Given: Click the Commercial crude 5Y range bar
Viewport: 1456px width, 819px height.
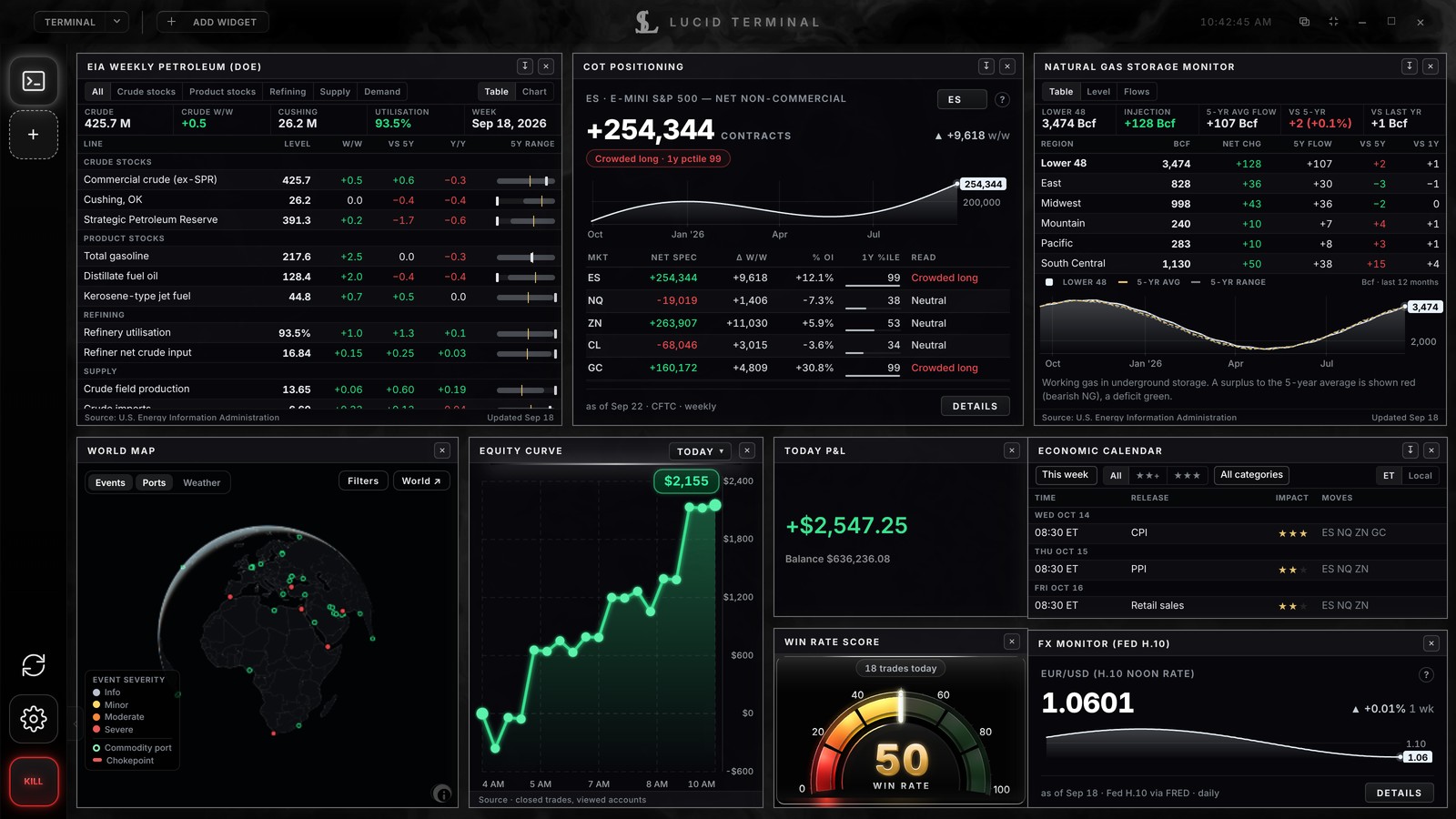Looking at the screenshot, I should tap(527, 180).
